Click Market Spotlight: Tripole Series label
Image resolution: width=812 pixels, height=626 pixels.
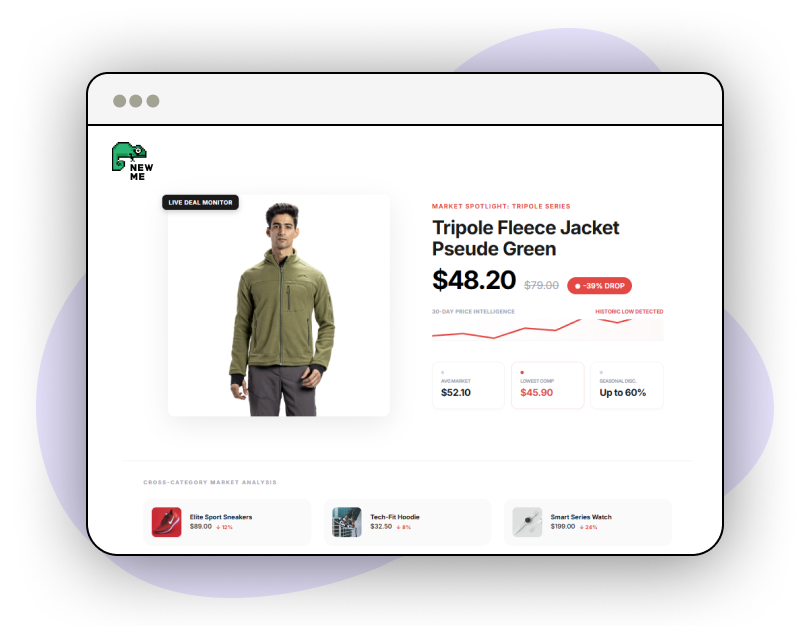501,206
